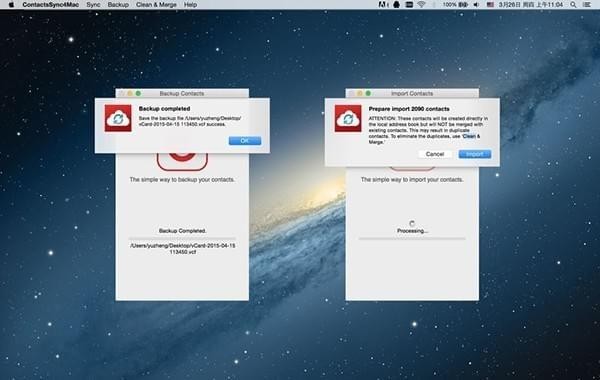
Task: Click the import progress bar under Processing
Action: (412, 238)
